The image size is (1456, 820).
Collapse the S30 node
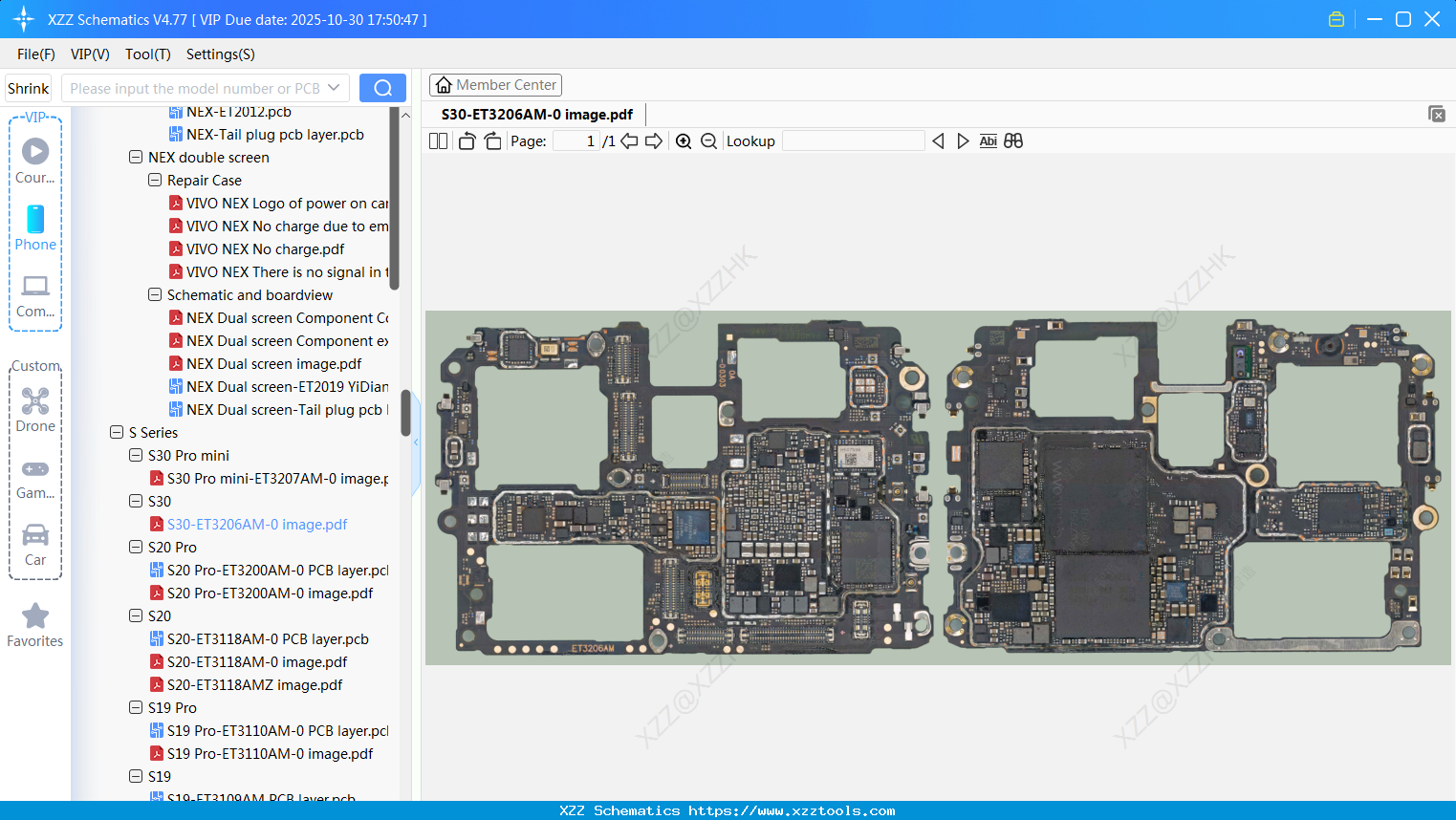(136, 501)
